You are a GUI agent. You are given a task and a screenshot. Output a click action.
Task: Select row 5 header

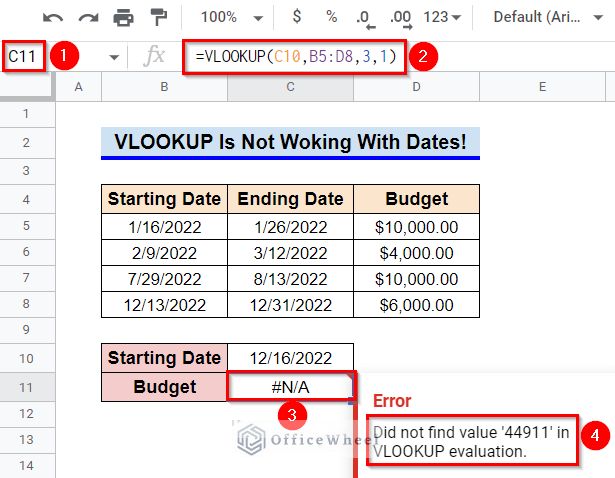pos(26,226)
